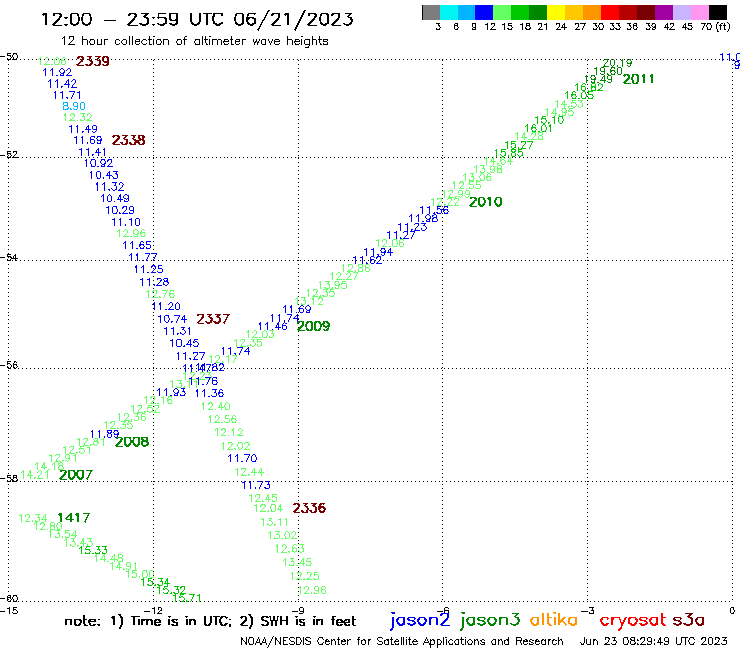Click the -3 longitude axis label

click(x=588, y=610)
